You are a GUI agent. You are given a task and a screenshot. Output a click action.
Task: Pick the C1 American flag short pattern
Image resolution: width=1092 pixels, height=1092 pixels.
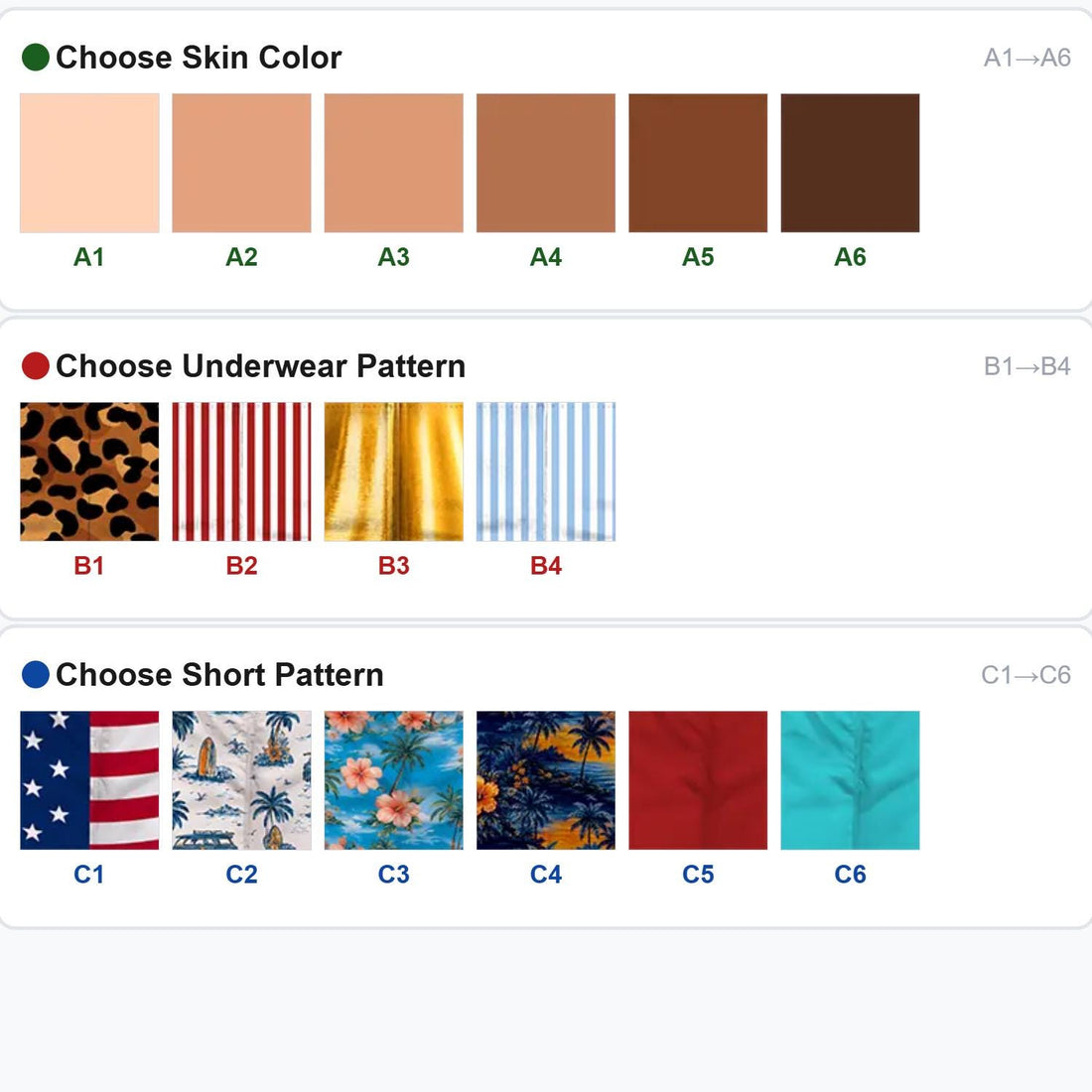click(89, 780)
